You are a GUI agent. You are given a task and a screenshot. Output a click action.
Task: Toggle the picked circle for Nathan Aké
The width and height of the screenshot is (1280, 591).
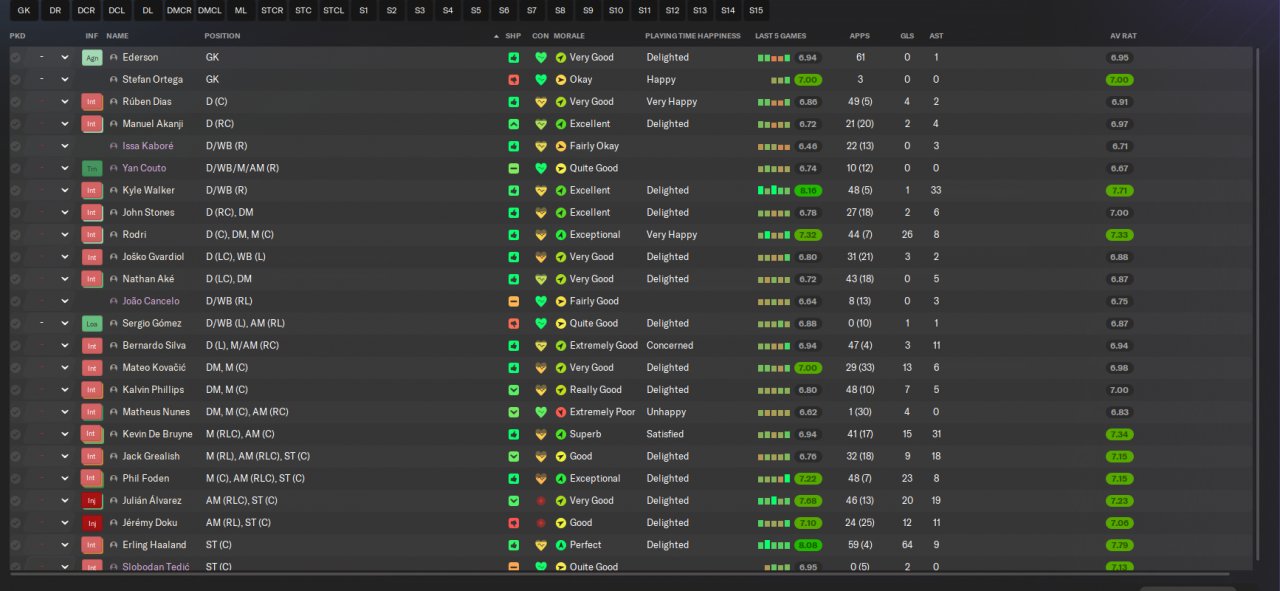point(15,279)
